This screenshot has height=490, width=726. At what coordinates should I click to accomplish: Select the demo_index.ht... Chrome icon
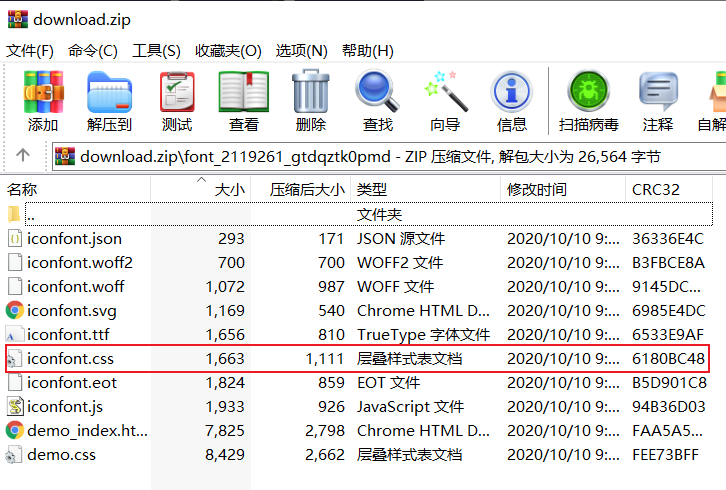[15, 430]
